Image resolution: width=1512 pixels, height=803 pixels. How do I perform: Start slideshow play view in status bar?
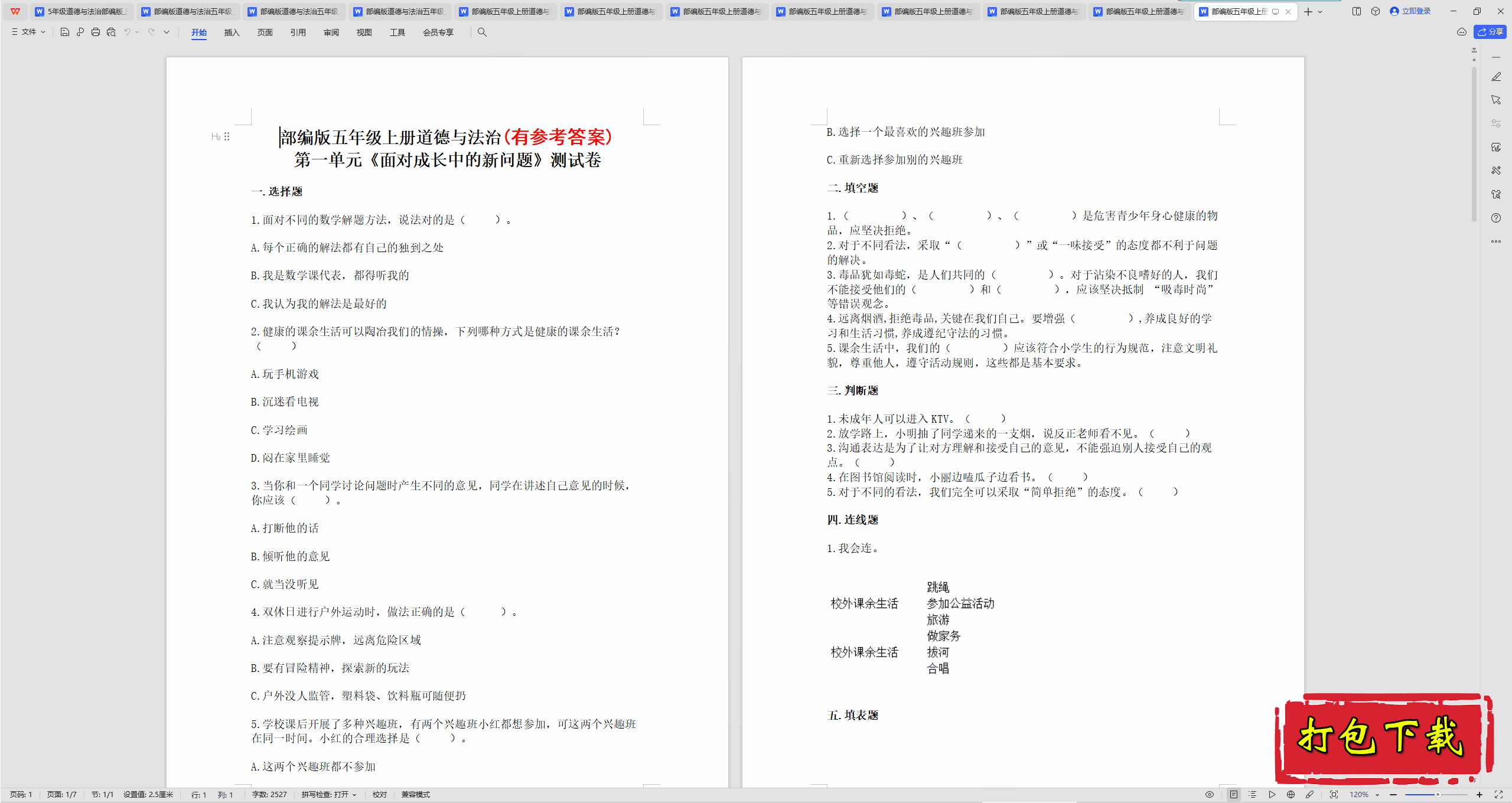(x=1272, y=795)
